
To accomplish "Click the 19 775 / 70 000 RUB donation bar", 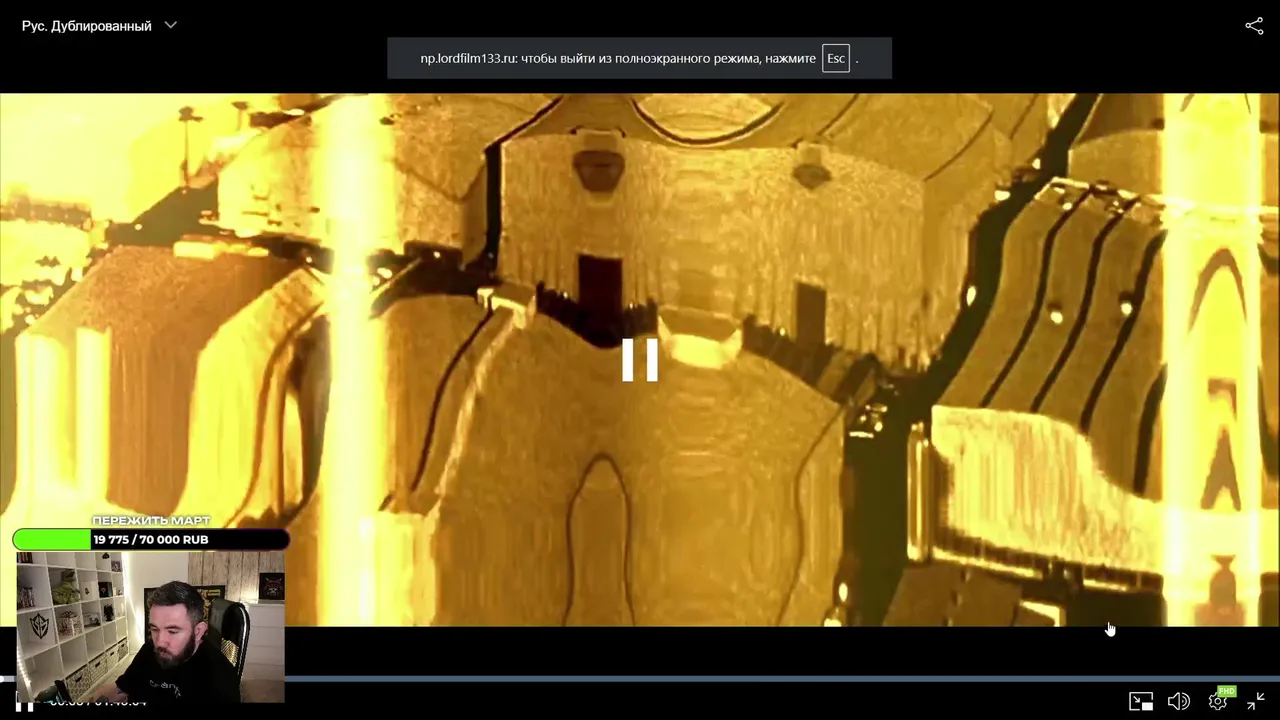I will click(151, 540).
